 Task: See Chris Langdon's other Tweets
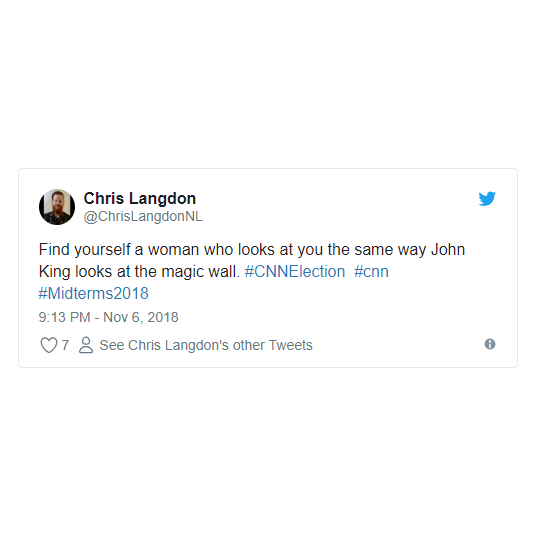click(206, 345)
